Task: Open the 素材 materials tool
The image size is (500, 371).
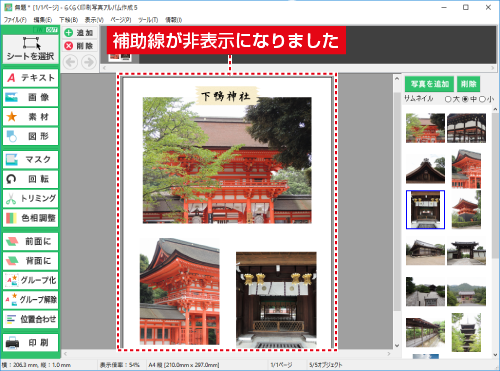Action: 30,117
